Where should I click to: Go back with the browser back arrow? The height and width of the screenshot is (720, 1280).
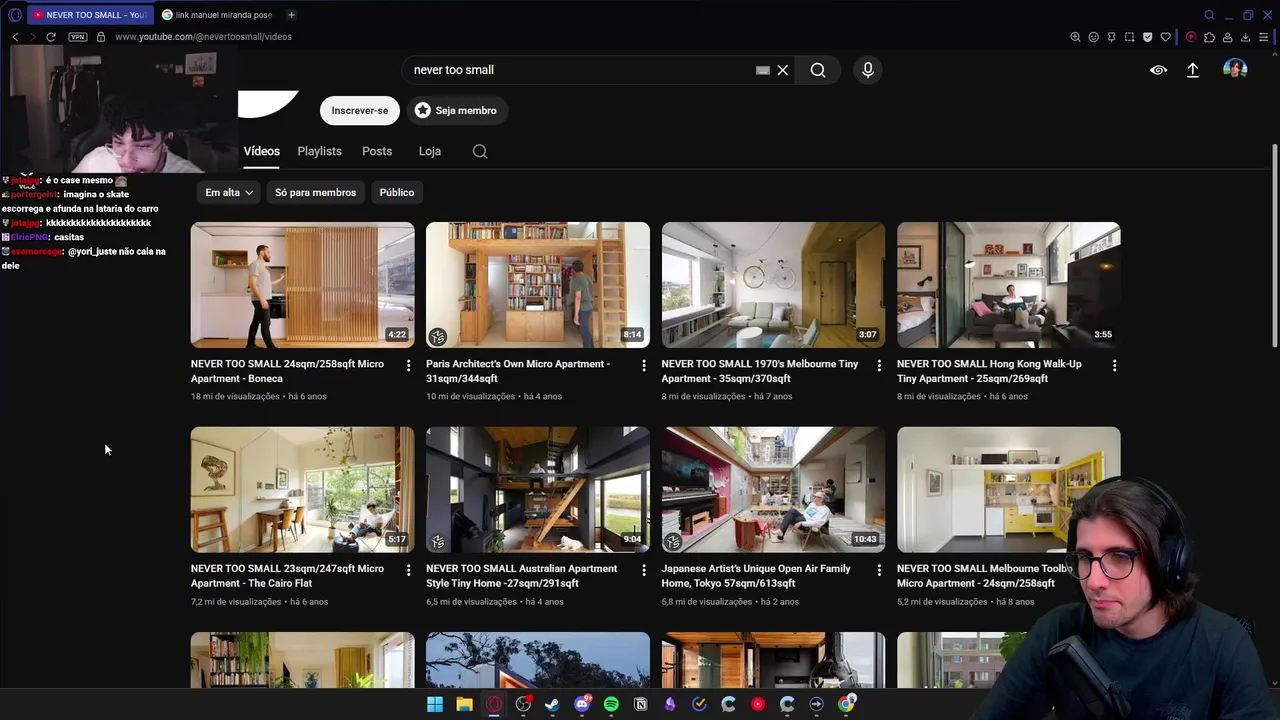tap(15, 37)
